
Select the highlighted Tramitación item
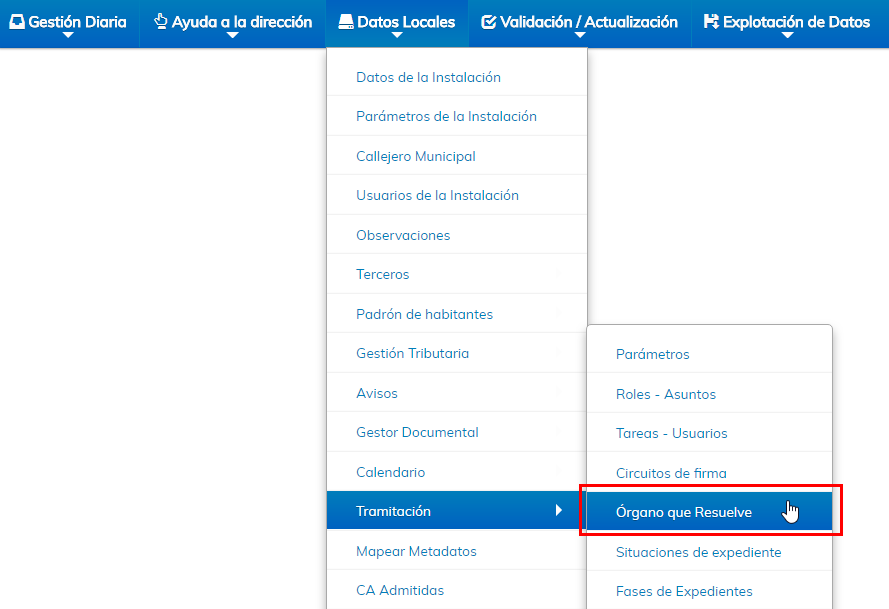click(x=457, y=510)
